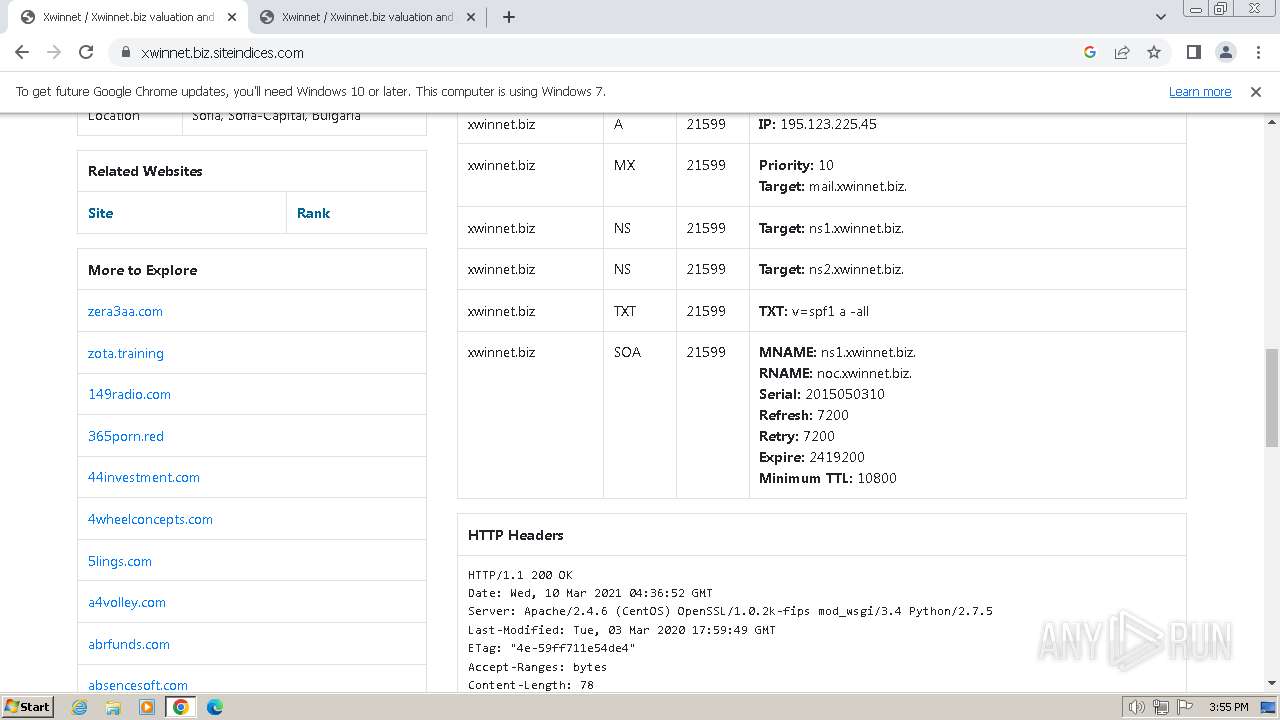Open Chrome profile avatar
This screenshot has height=720, width=1280.
point(1226,52)
